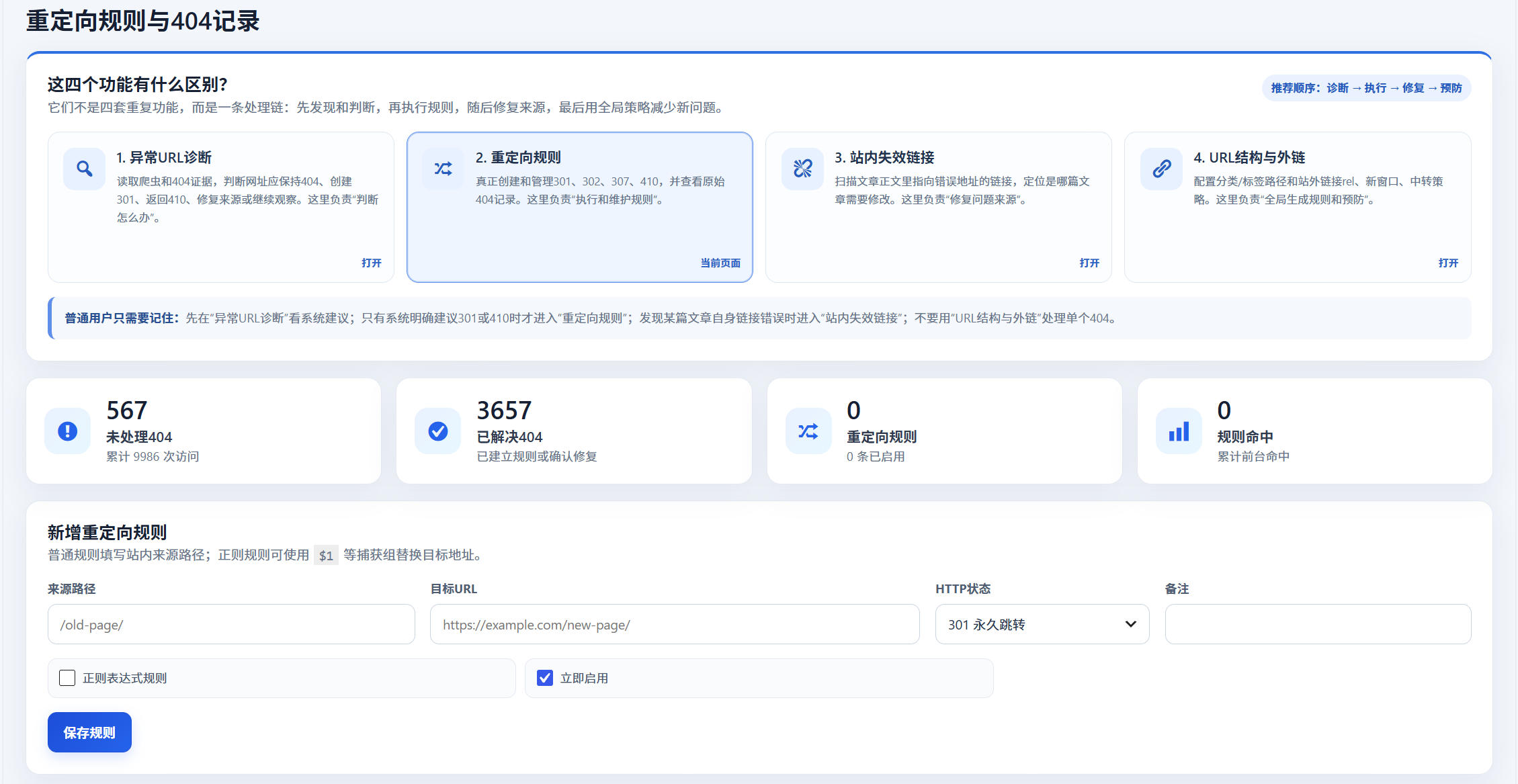Screen dimensions: 1518x784
Task: Click the page title 重定向规则与404记录
Action: (x=142, y=20)
